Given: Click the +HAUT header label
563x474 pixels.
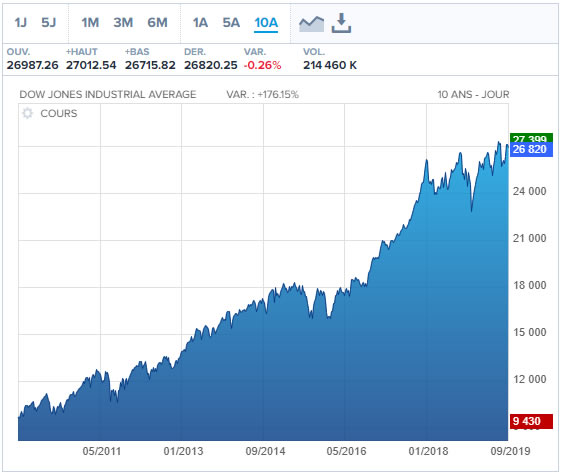Looking at the screenshot, I should click(x=82, y=52).
